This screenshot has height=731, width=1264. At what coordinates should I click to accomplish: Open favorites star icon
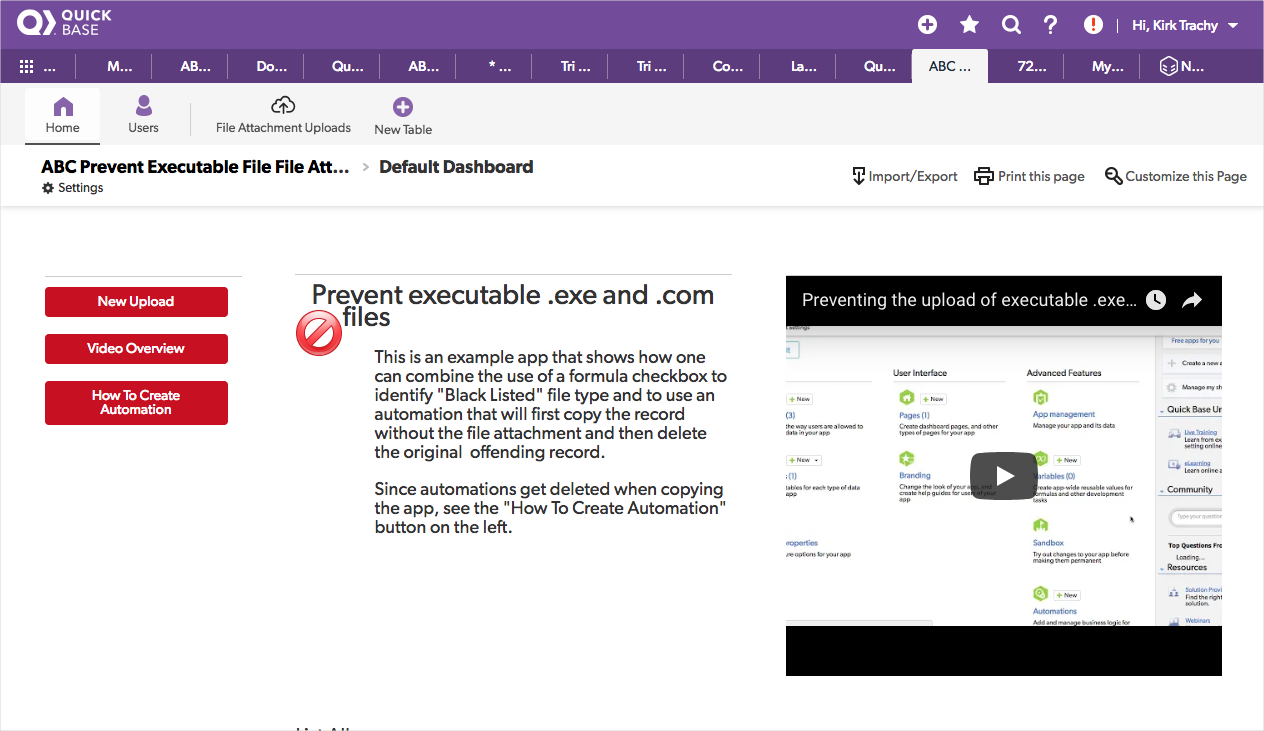pyautogui.click(x=969, y=25)
